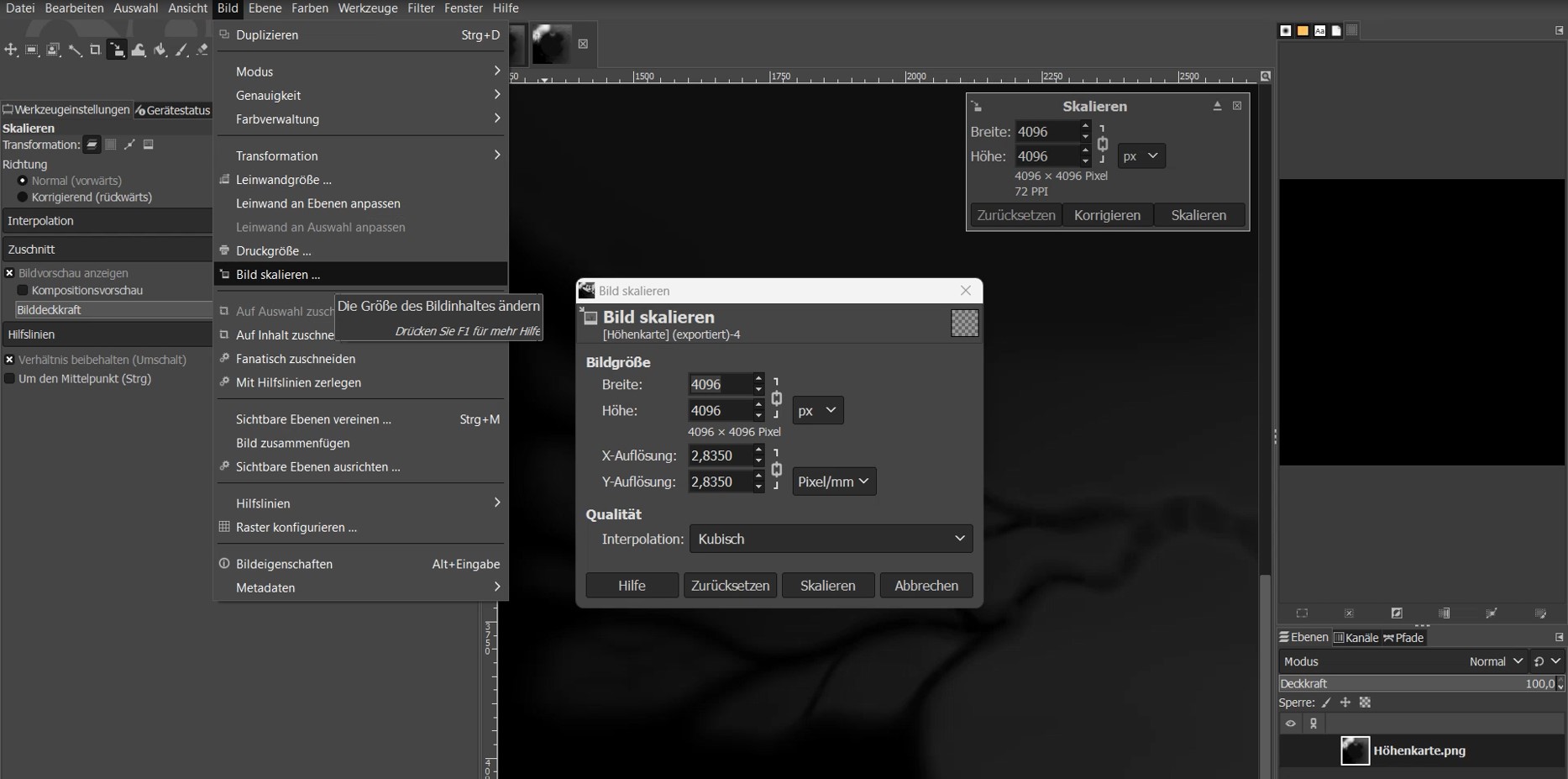Image resolution: width=1568 pixels, height=779 pixels.
Task: Click the Skalieren button in Bild skalieren dialog
Action: point(828,586)
